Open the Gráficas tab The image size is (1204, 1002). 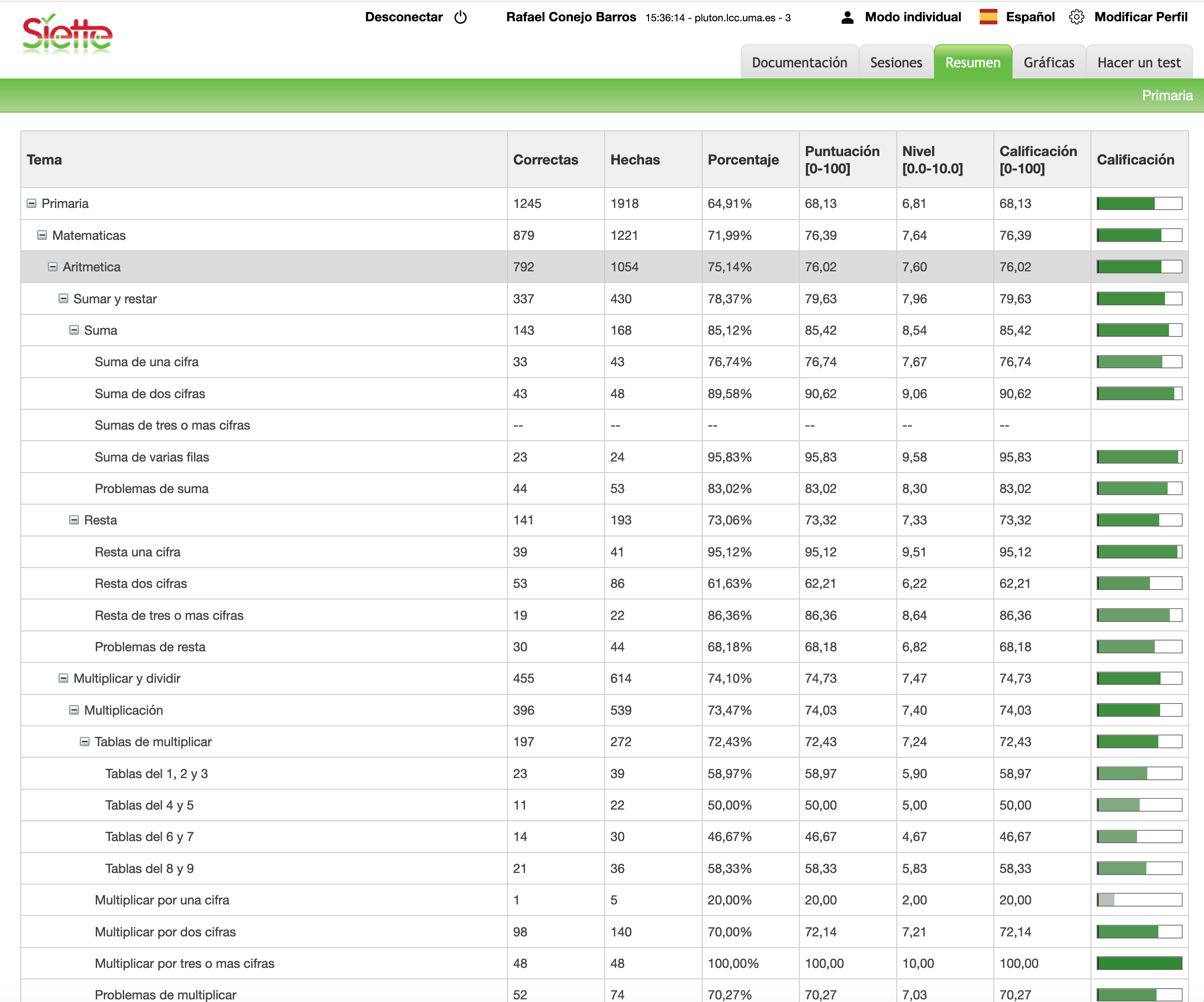click(1049, 63)
